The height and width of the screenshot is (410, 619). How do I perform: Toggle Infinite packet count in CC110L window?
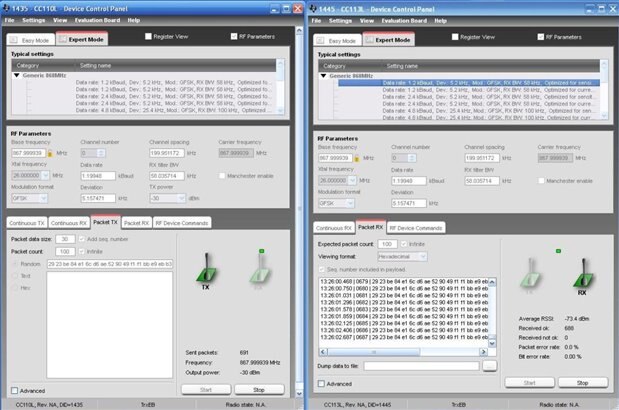(81, 251)
